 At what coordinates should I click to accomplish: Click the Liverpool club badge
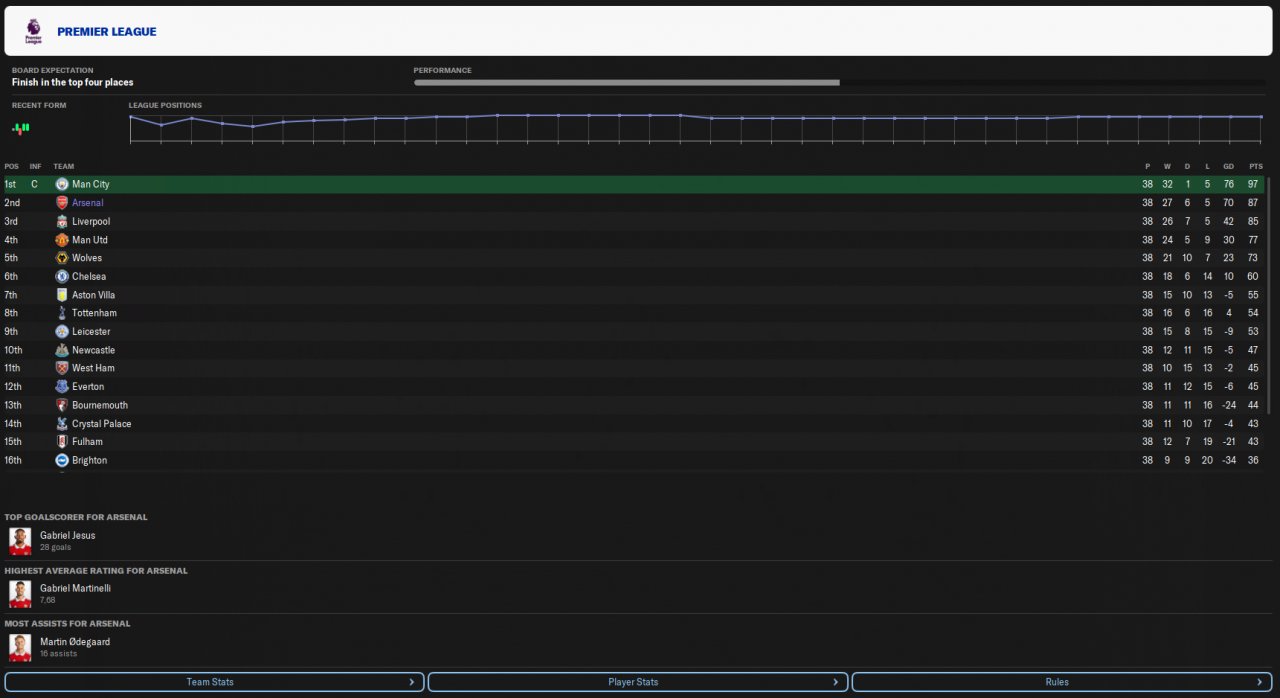[62, 221]
